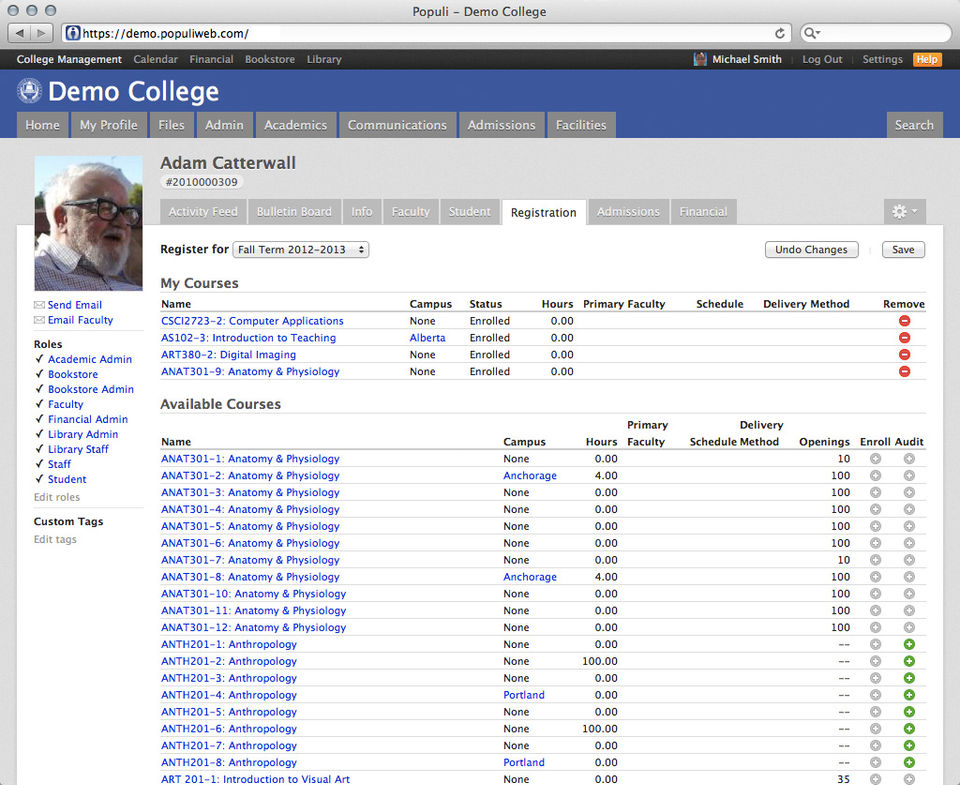
Task: Click the Demo College logo seal
Action: [29, 91]
